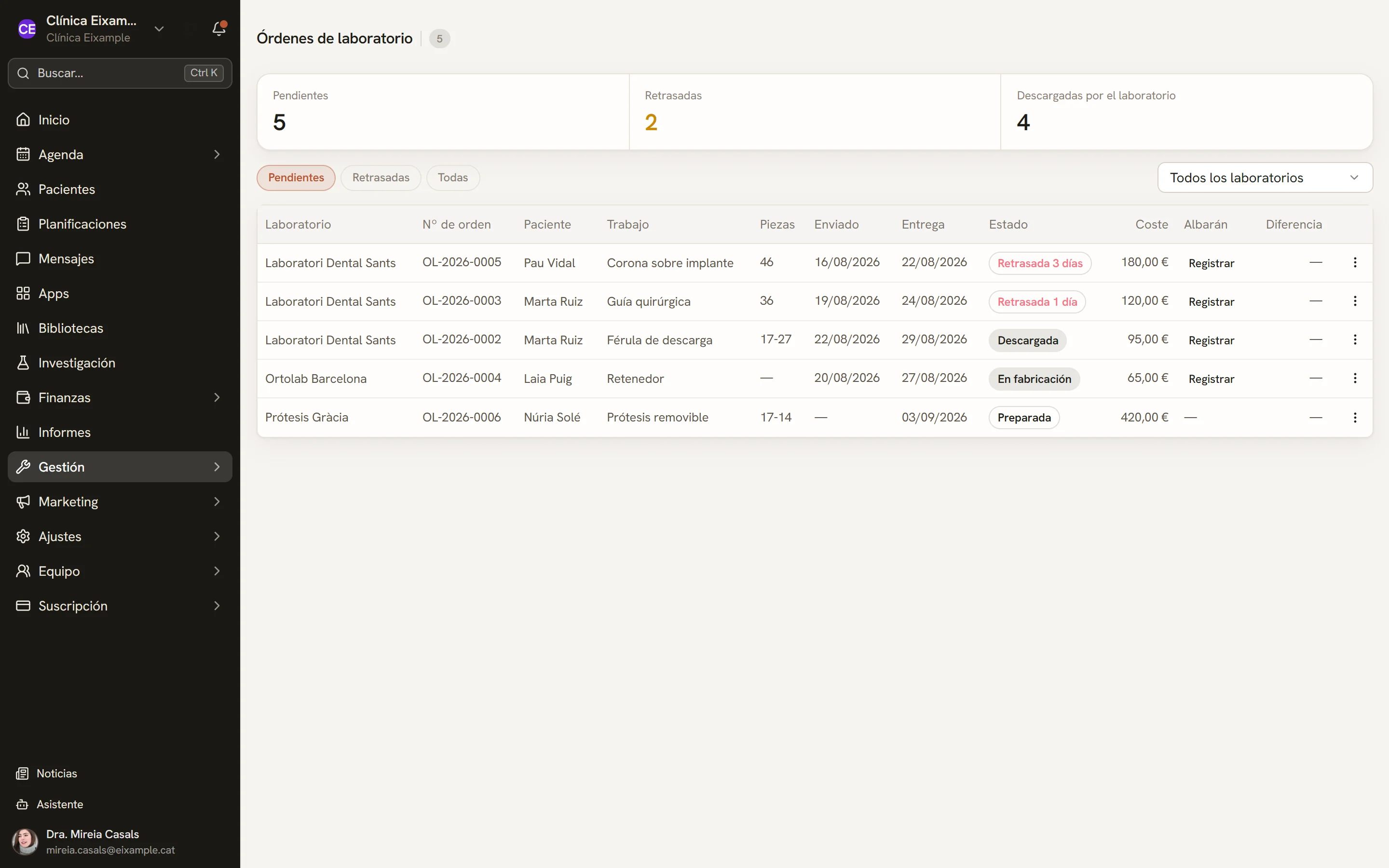
Task: Go to Inicio home icon
Action: tap(23, 120)
